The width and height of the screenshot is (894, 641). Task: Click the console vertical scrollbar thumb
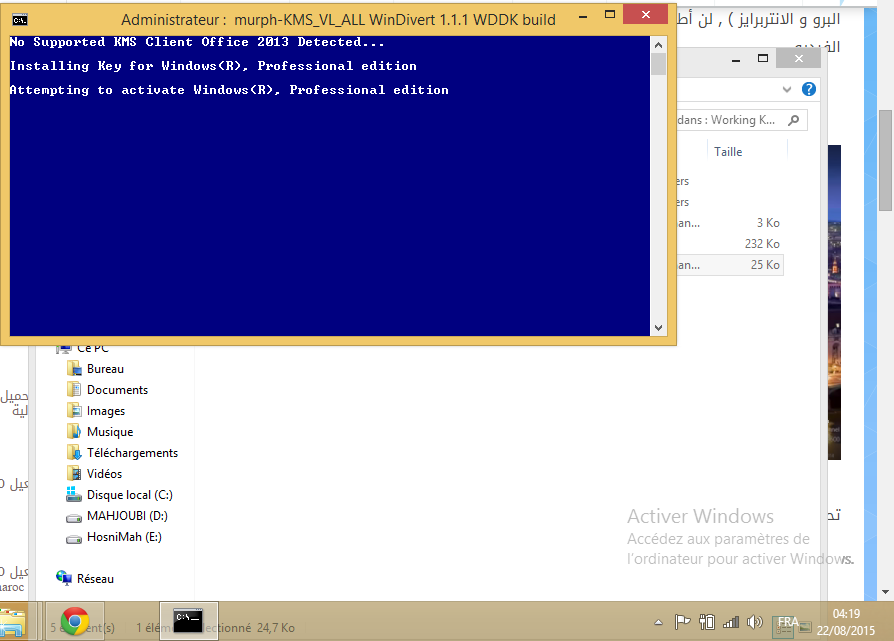(x=659, y=64)
